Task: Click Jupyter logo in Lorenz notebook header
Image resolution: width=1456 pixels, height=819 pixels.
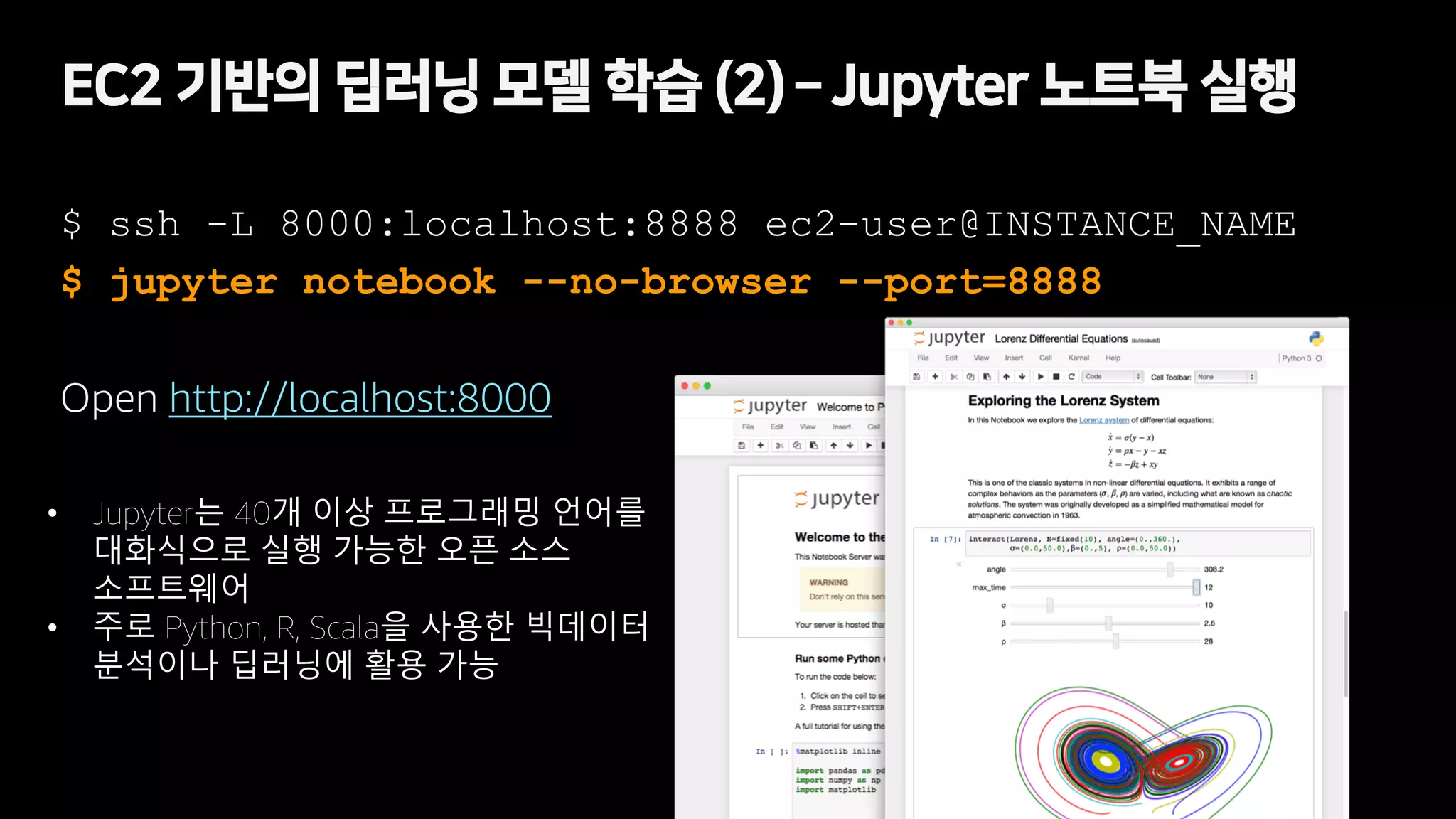Action: point(951,338)
